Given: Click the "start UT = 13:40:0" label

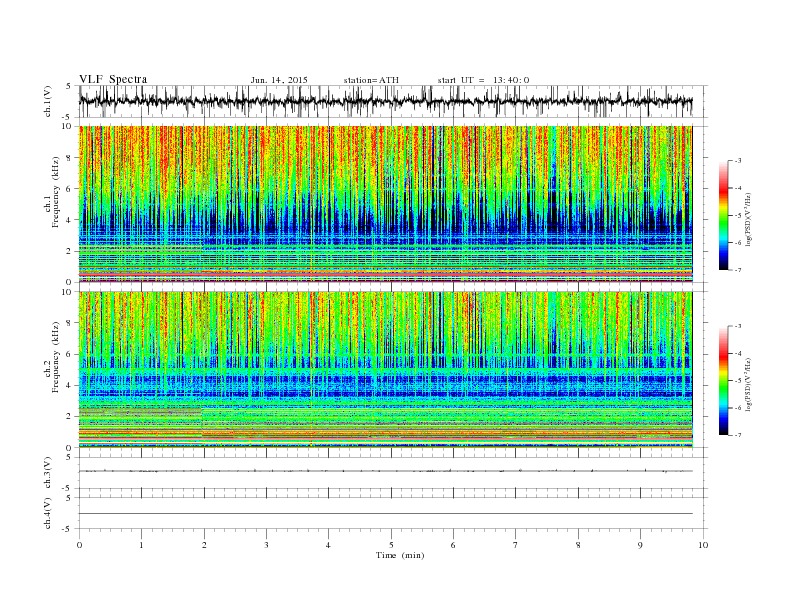Looking at the screenshot, I should [483, 80].
